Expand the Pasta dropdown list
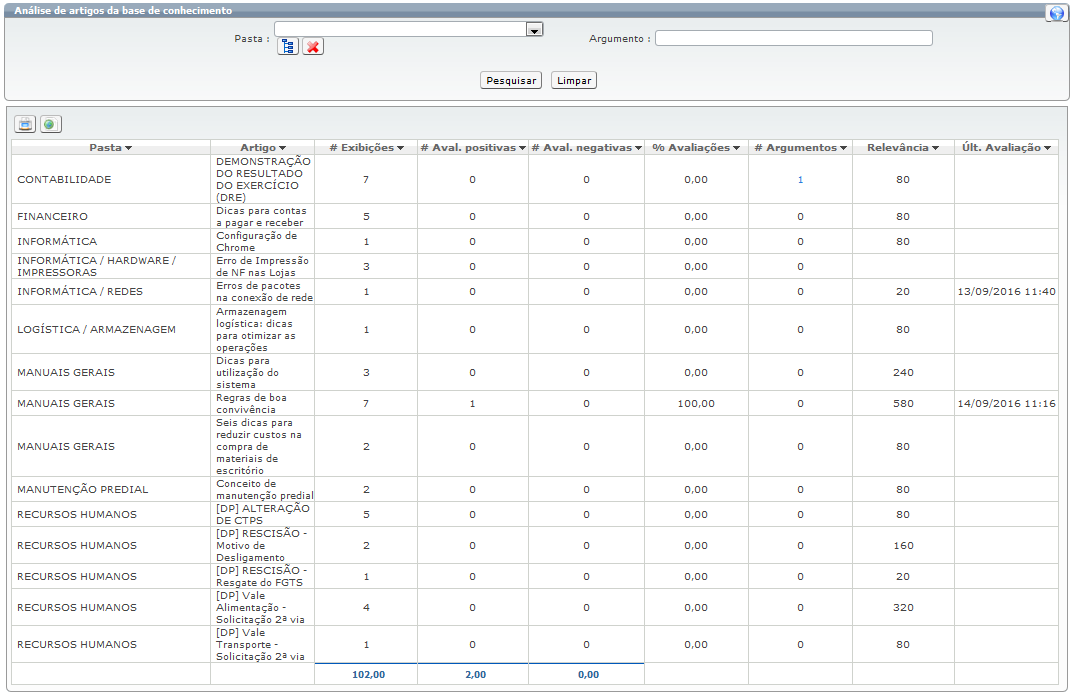 pyautogui.click(x=535, y=30)
